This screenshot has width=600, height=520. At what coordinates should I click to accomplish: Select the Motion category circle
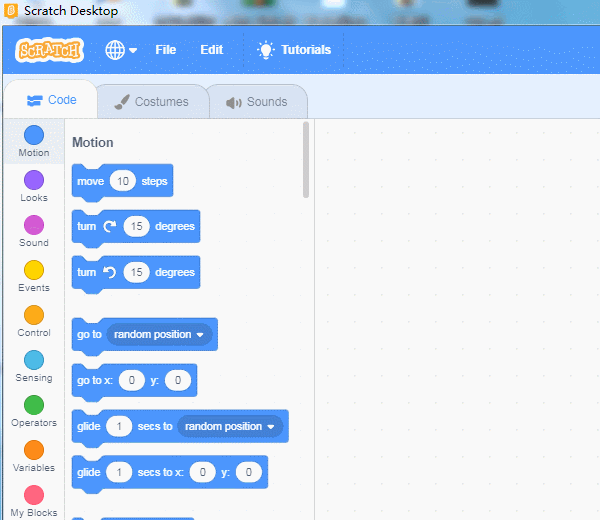(34, 135)
